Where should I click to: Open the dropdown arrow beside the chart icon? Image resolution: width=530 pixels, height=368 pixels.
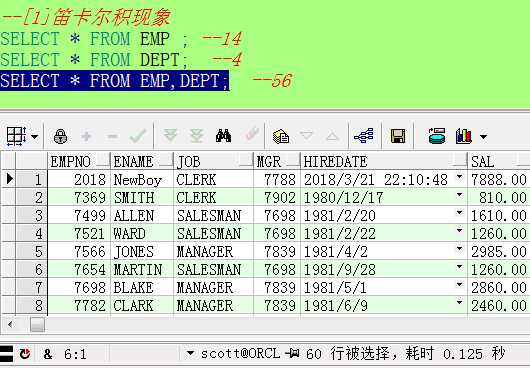point(483,137)
